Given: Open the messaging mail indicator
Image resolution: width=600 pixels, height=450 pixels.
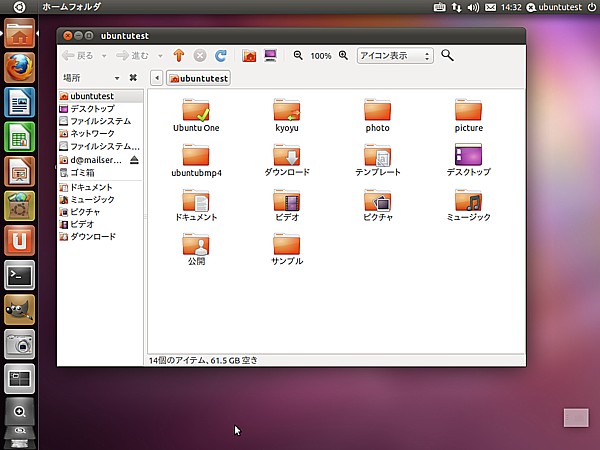Looking at the screenshot, I should [x=491, y=7].
